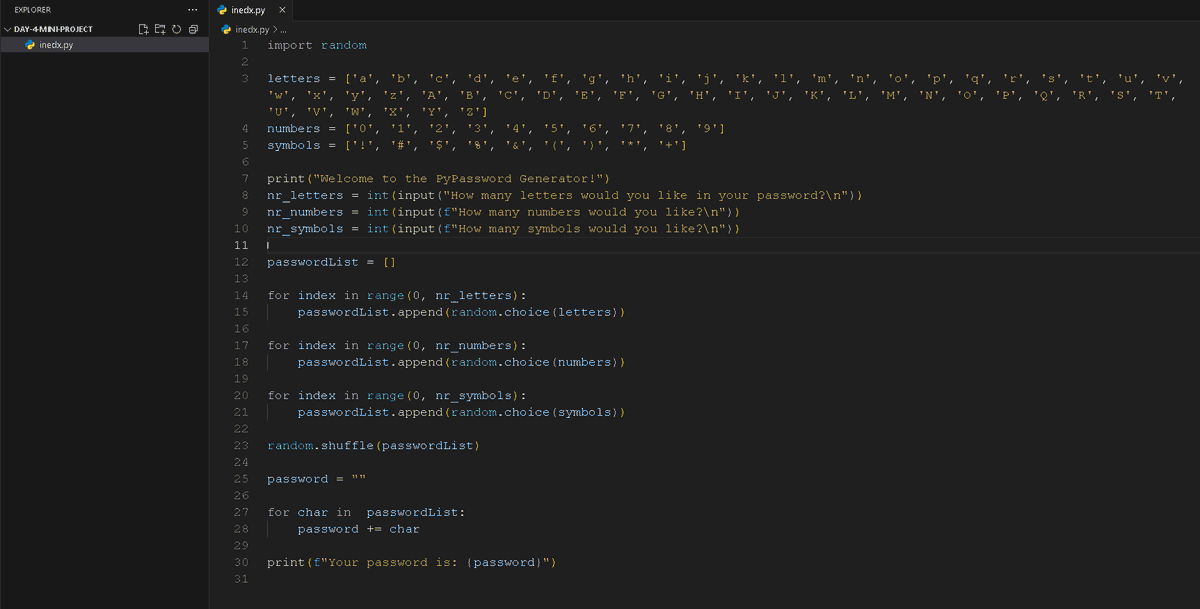Image resolution: width=1200 pixels, height=609 pixels.
Task: Click the Python icon beside inedx.py in Explorer
Action: (30, 45)
